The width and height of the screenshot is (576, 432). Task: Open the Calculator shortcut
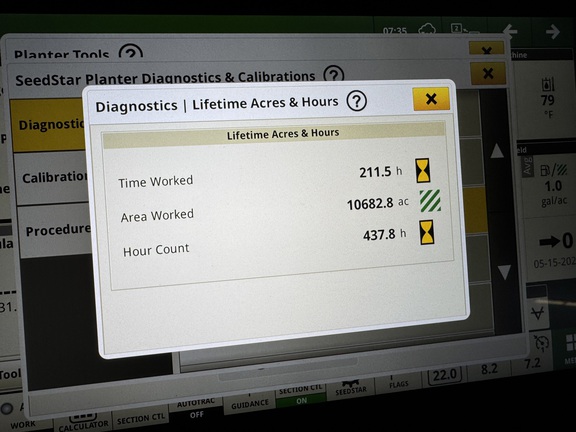click(x=83, y=422)
